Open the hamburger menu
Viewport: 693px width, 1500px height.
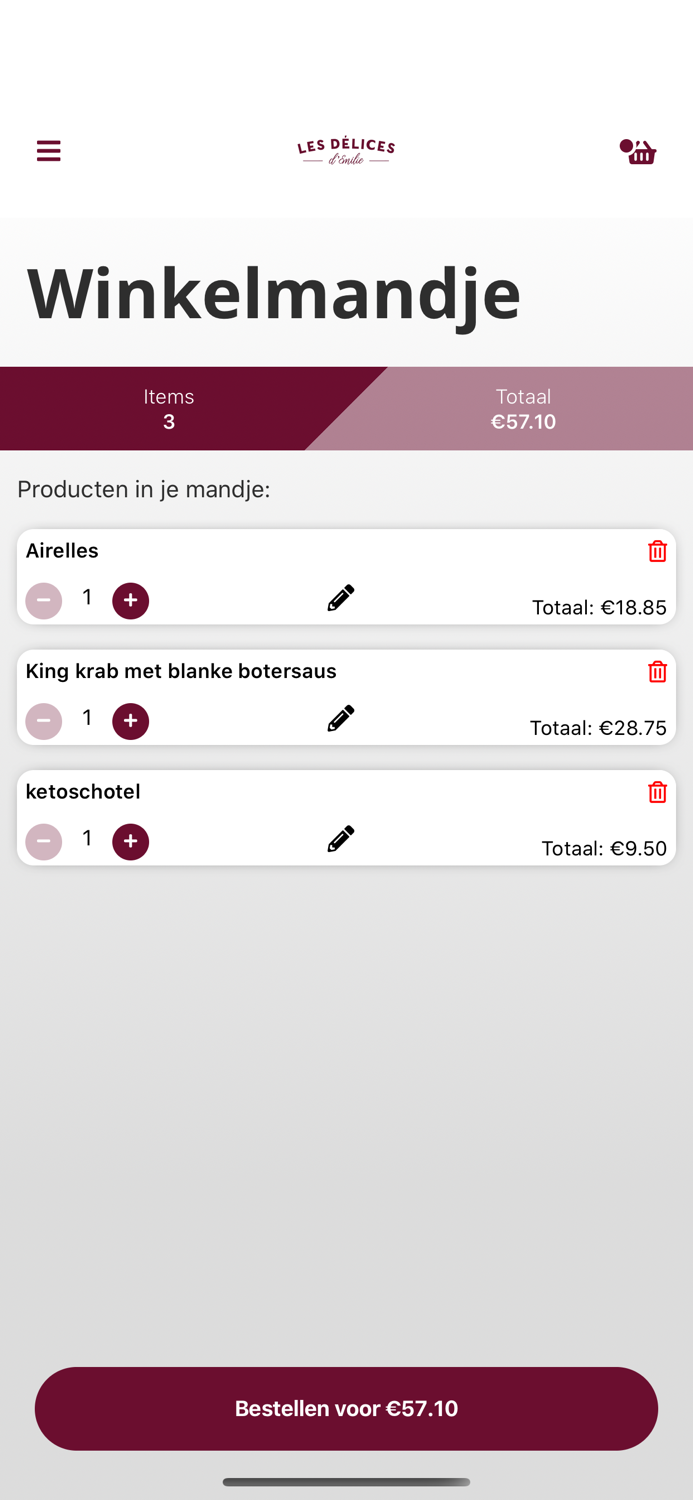[x=49, y=151]
